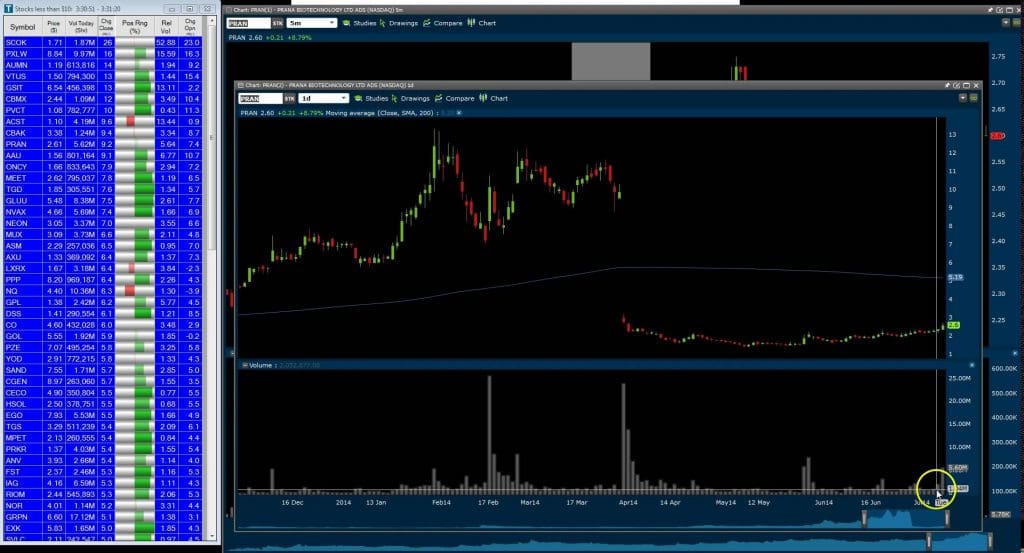Open the 5m chart's dropdown arrow menu
Image resolution: width=1024 pixels, height=553 pixels.
[x=1005, y=22]
